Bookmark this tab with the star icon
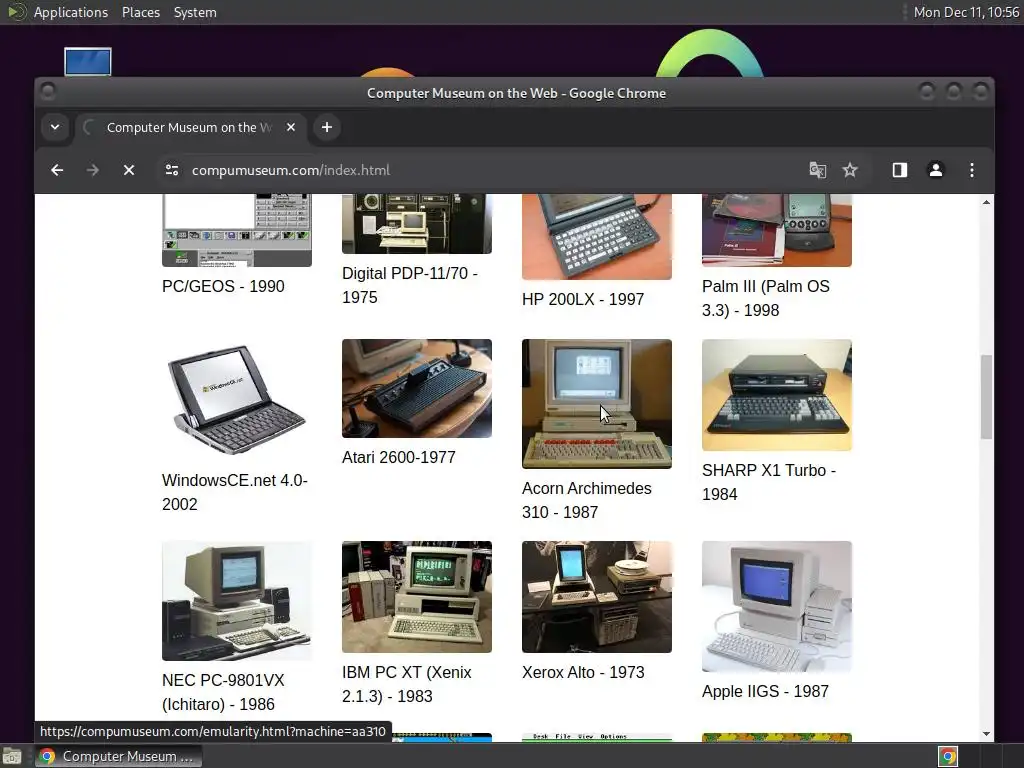Viewport: 1024px width, 768px height. pos(850,170)
